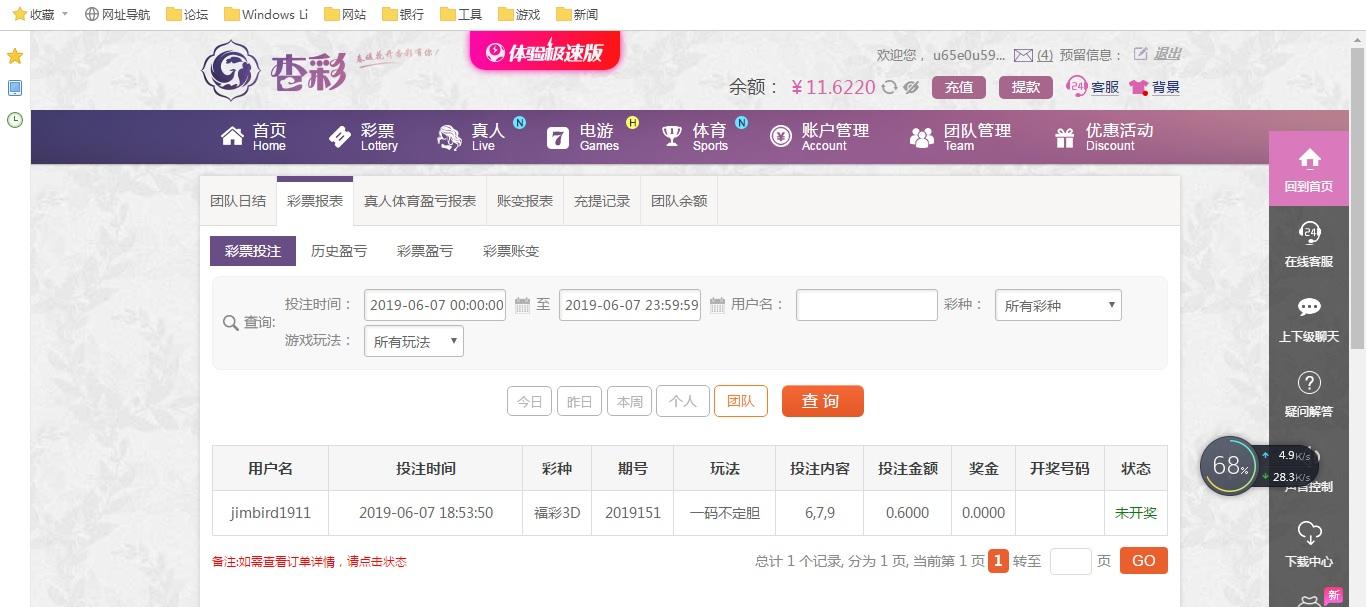Click 回到首页 in right sidebar

point(1309,169)
